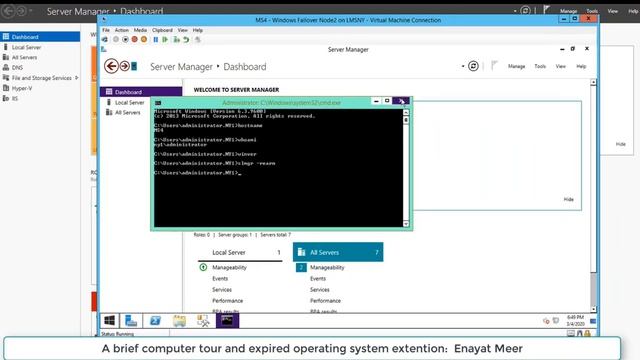Open Tools menu in inner Server Manager
Screen dimensions: 640x360
coord(540,66)
